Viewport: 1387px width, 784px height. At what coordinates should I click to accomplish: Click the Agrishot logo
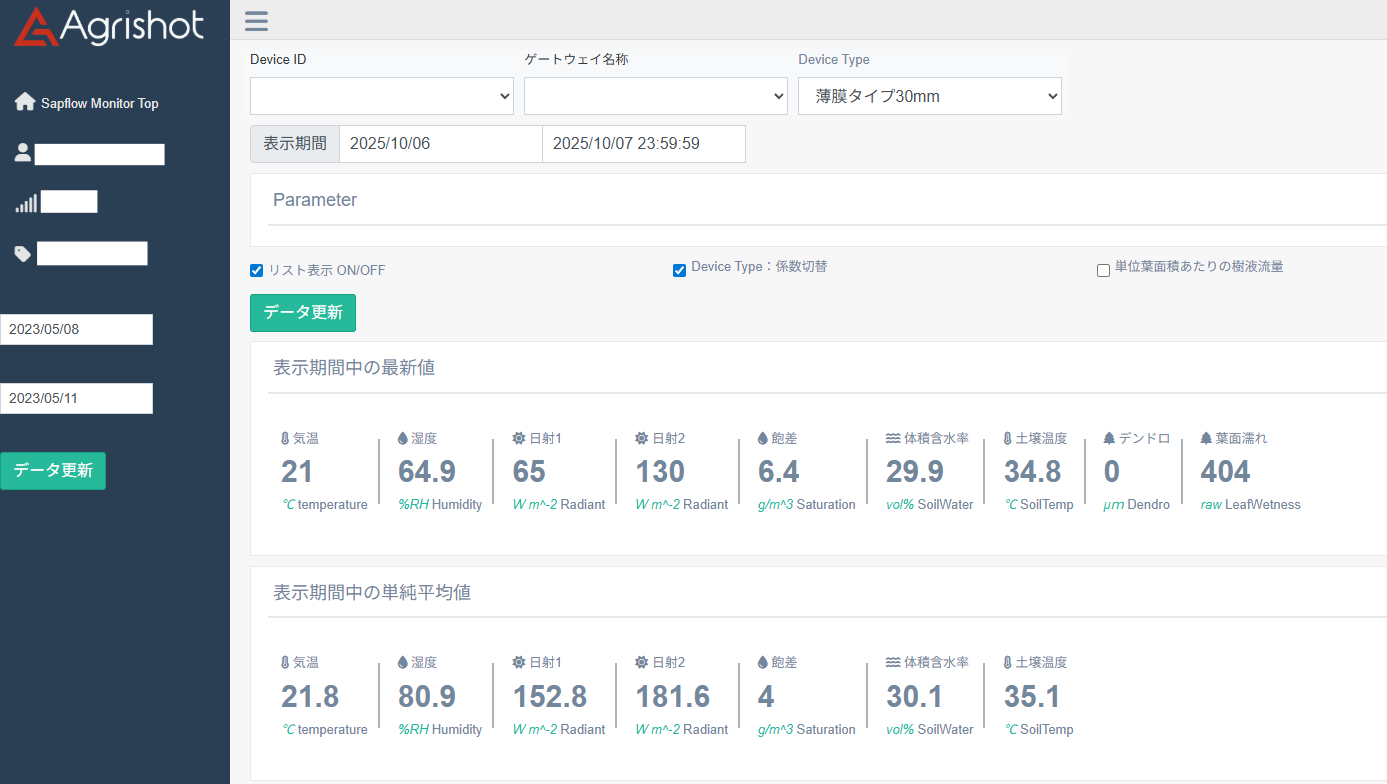pyautogui.click(x=109, y=27)
